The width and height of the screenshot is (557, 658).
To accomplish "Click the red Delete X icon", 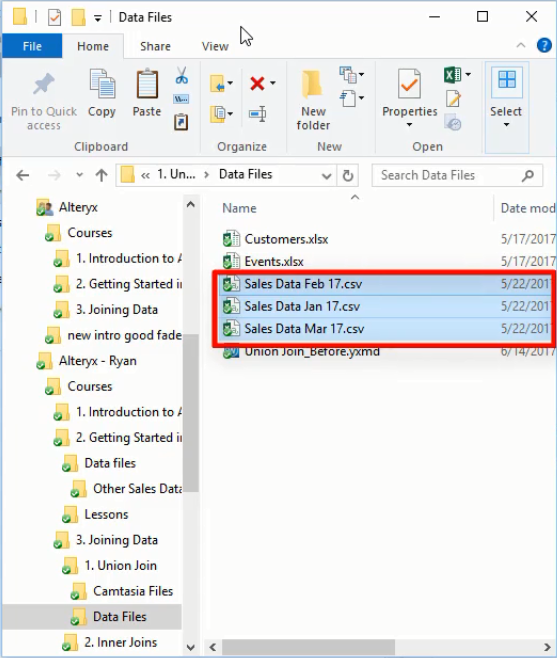I will 257,83.
